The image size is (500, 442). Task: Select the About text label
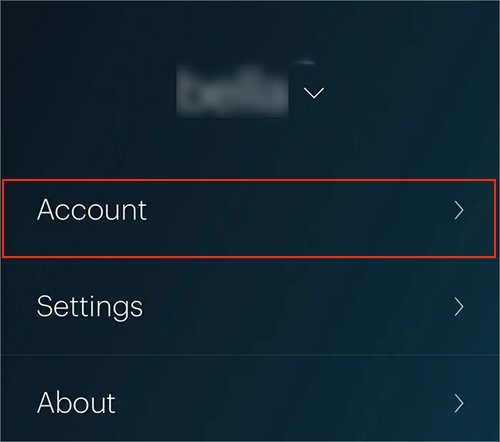pos(76,403)
